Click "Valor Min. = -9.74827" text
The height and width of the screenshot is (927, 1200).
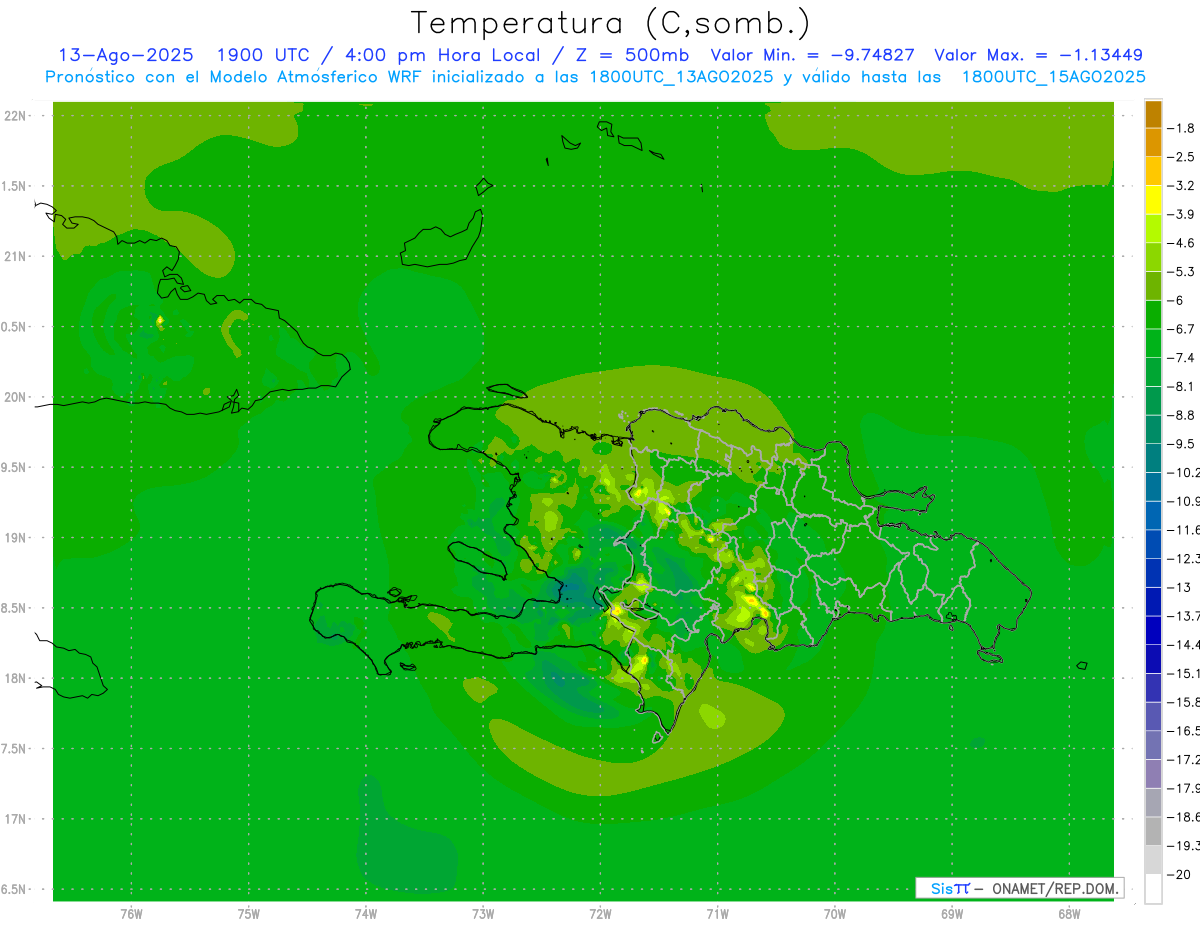pos(812,55)
